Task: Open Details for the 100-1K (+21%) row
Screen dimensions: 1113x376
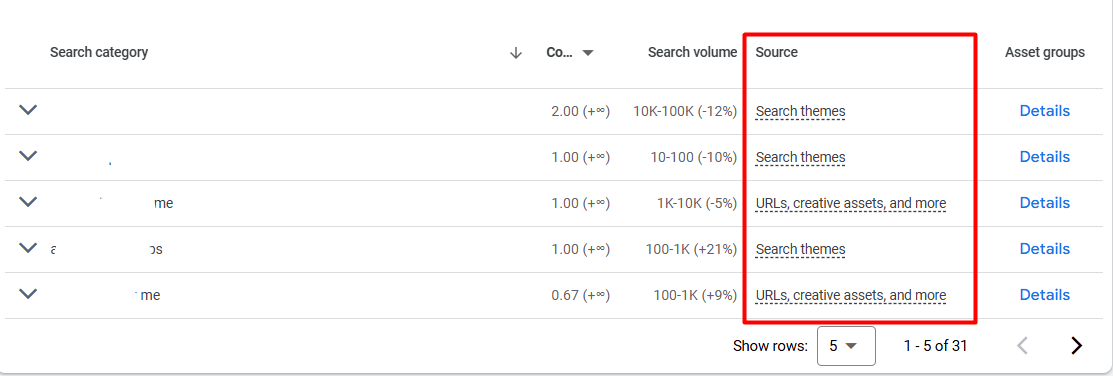Action: pyautogui.click(x=1044, y=249)
